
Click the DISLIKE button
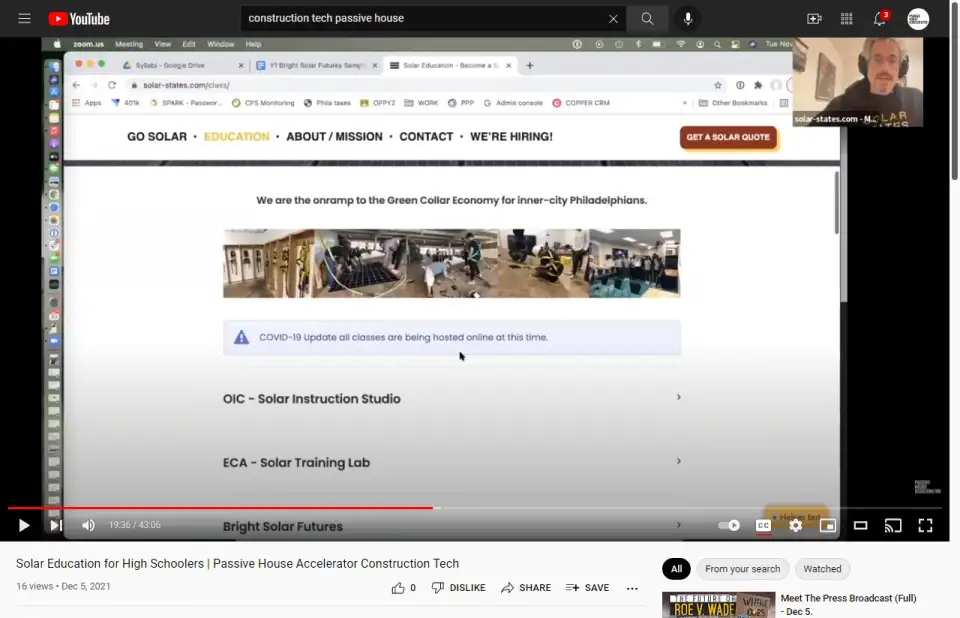[458, 588]
